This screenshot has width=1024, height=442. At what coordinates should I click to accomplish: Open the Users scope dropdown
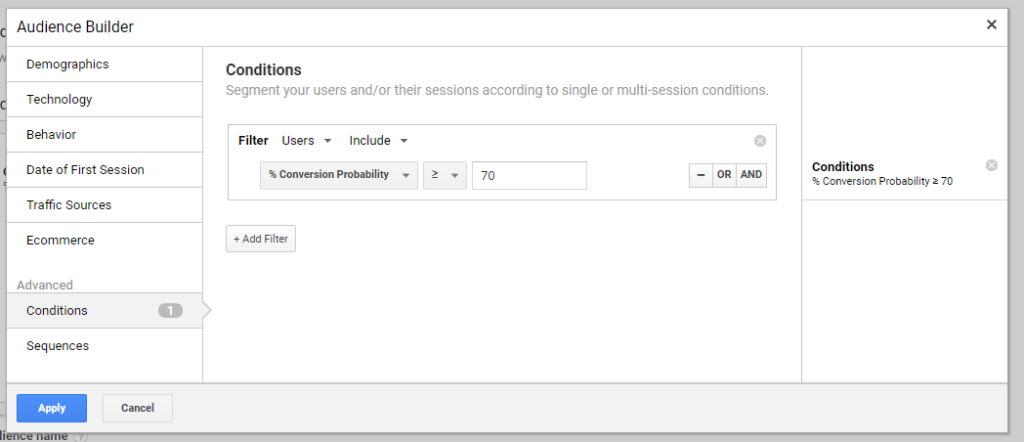[306, 140]
